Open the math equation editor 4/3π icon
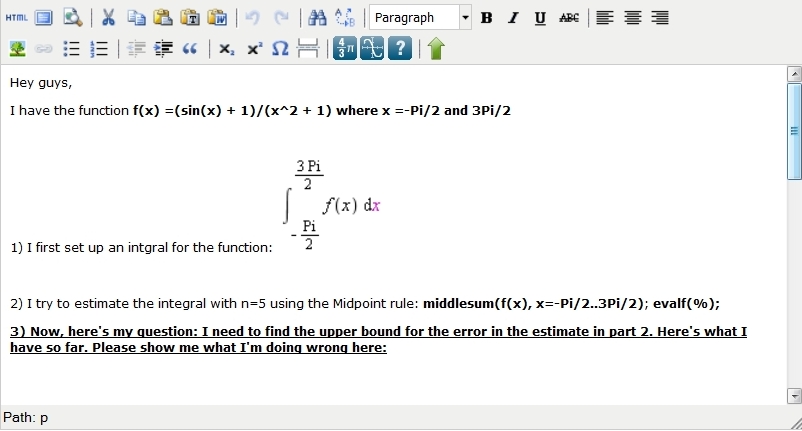The height and width of the screenshot is (431, 802). 344,48
